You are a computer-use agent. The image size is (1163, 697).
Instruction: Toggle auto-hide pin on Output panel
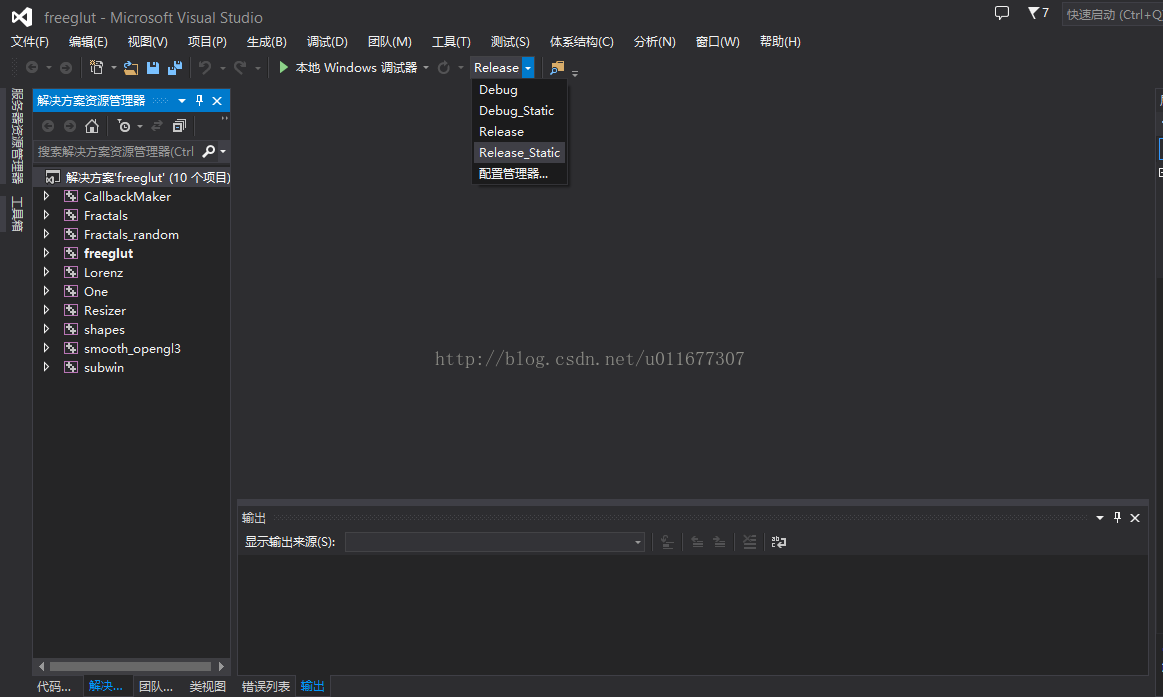(1117, 518)
